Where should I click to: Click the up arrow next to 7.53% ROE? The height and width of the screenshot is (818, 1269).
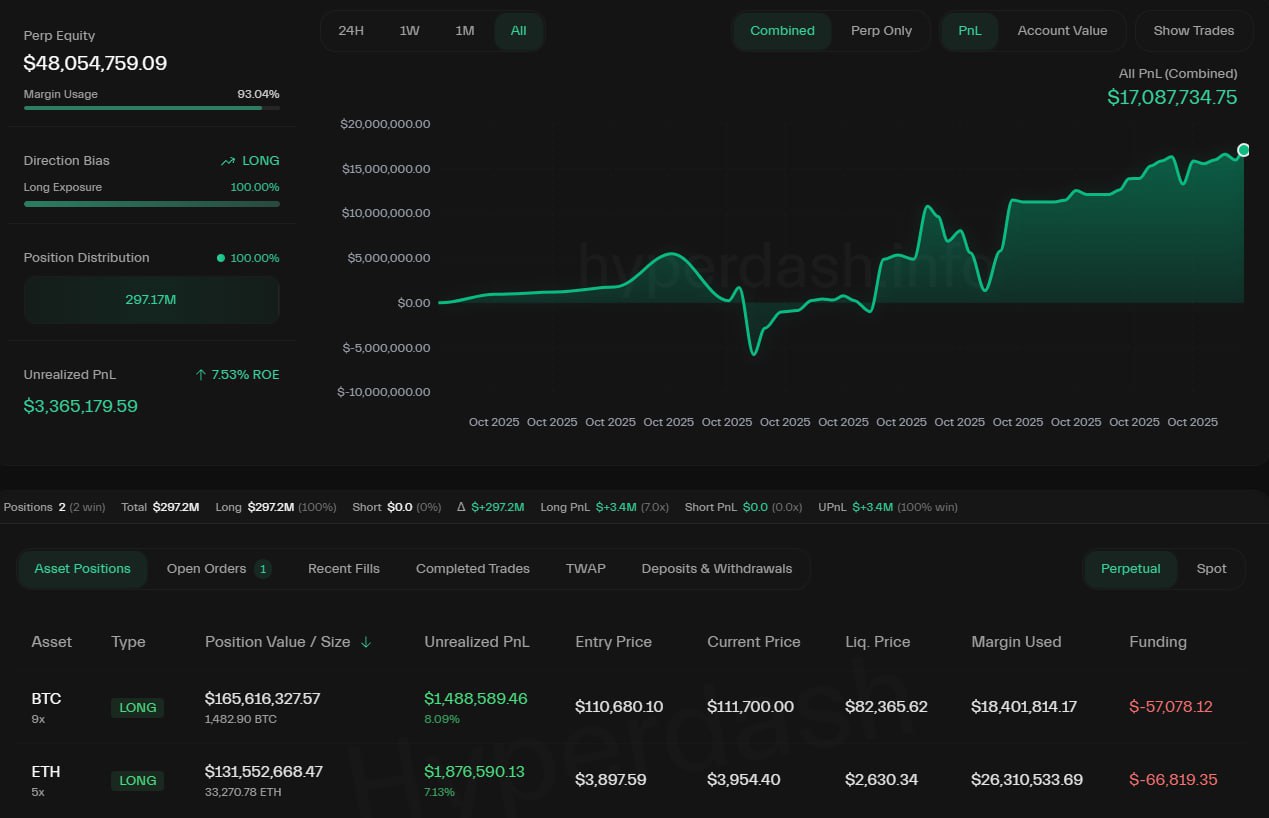pyautogui.click(x=201, y=375)
